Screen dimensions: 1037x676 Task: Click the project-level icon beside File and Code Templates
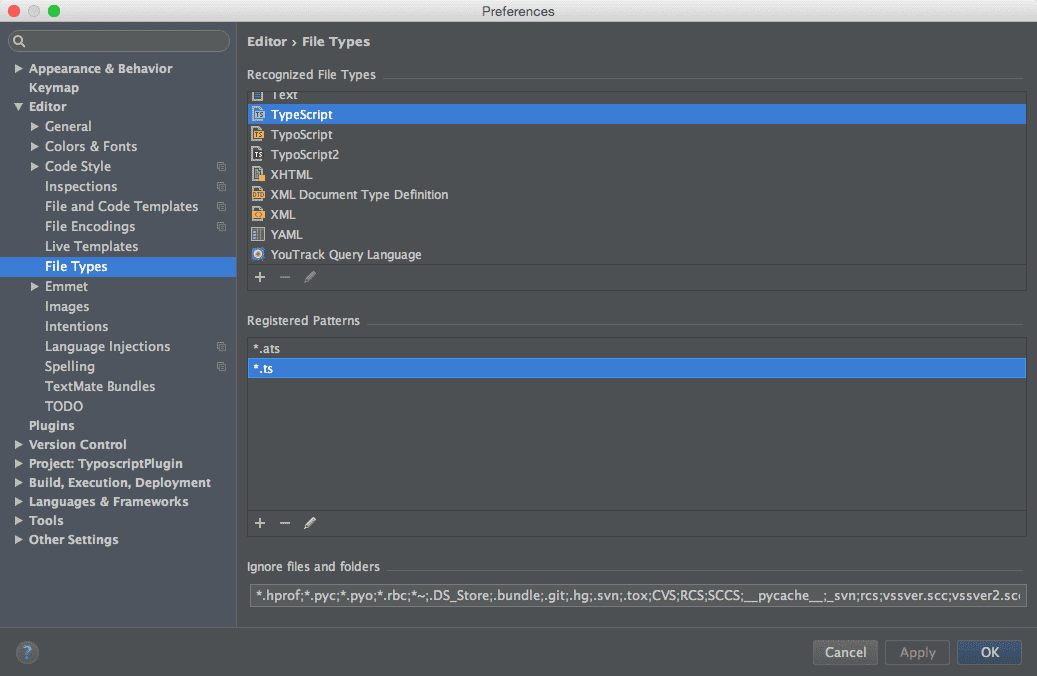tap(222, 206)
